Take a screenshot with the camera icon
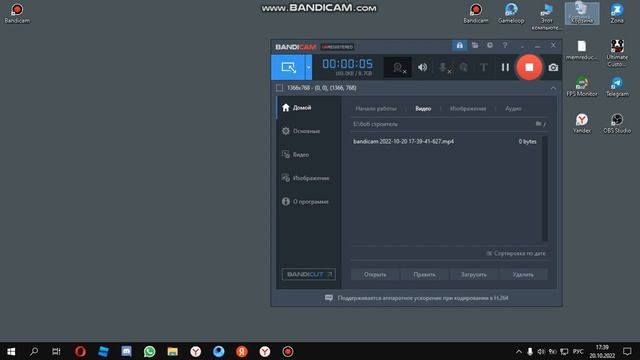Image resolution: width=640 pixels, height=360 pixels. coord(553,67)
